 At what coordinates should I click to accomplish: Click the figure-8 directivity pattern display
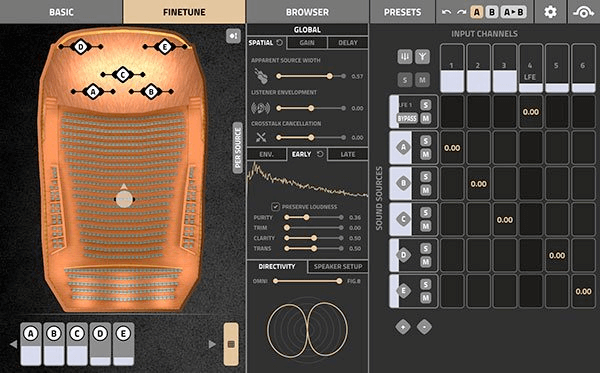coord(307,330)
